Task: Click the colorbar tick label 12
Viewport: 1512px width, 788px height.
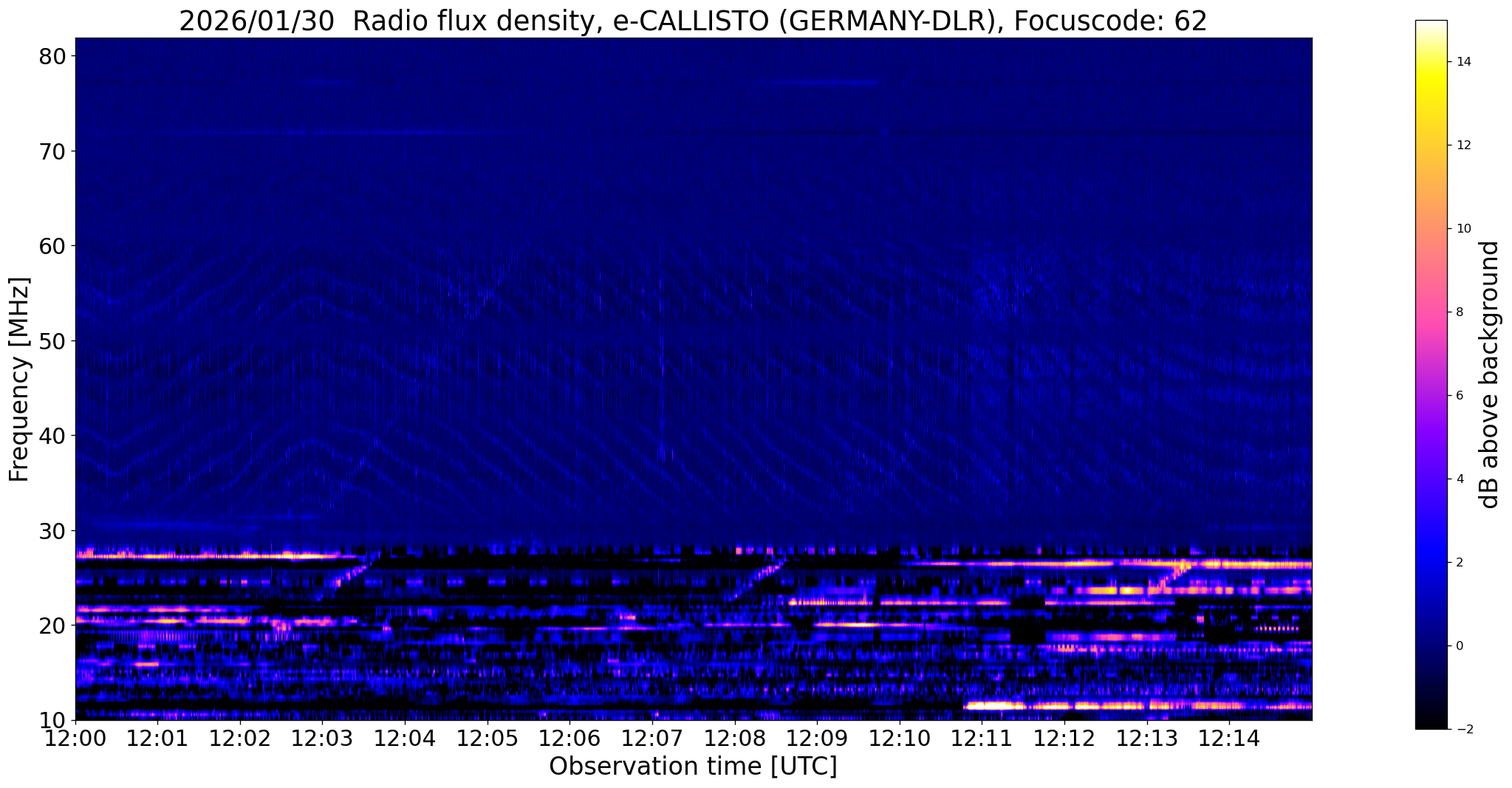Action: pos(1463,145)
